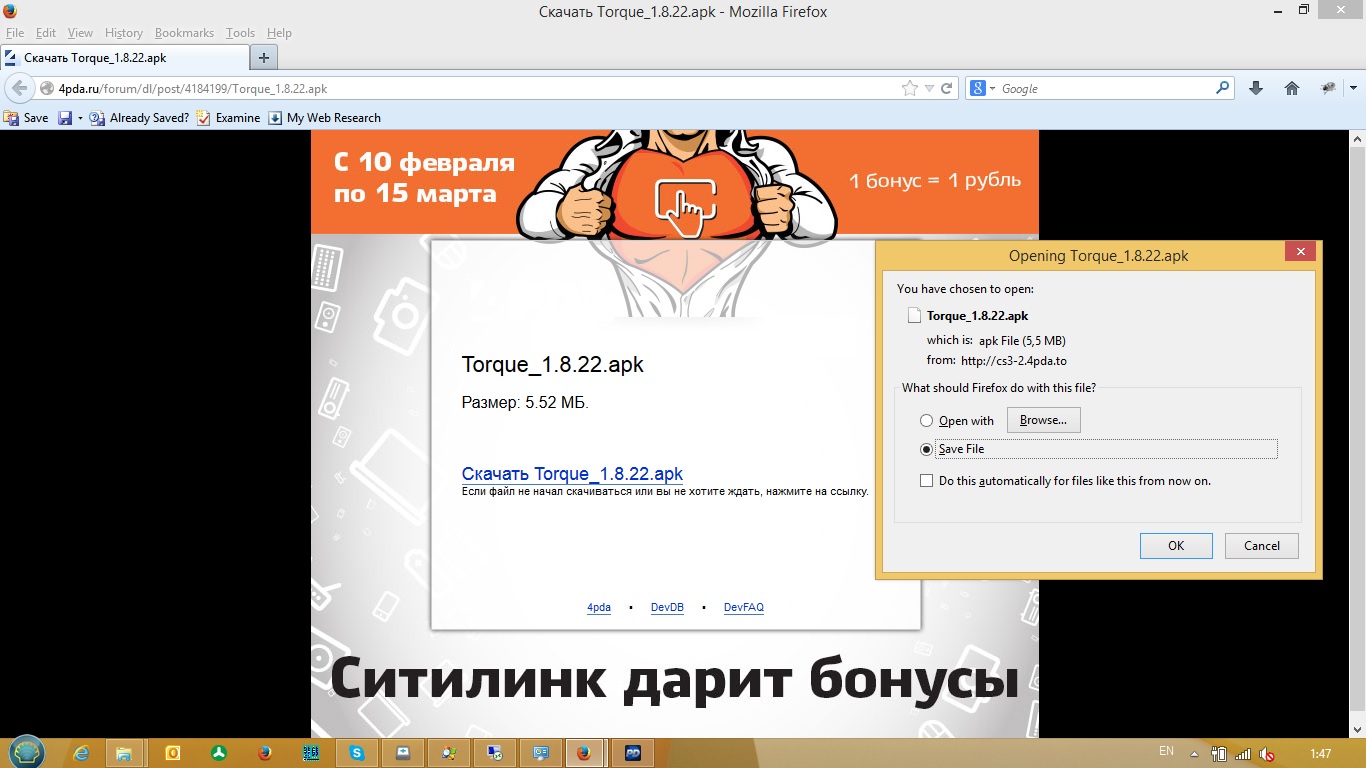Bookmark this page with the star icon
The image size is (1366, 768).
pos(909,88)
